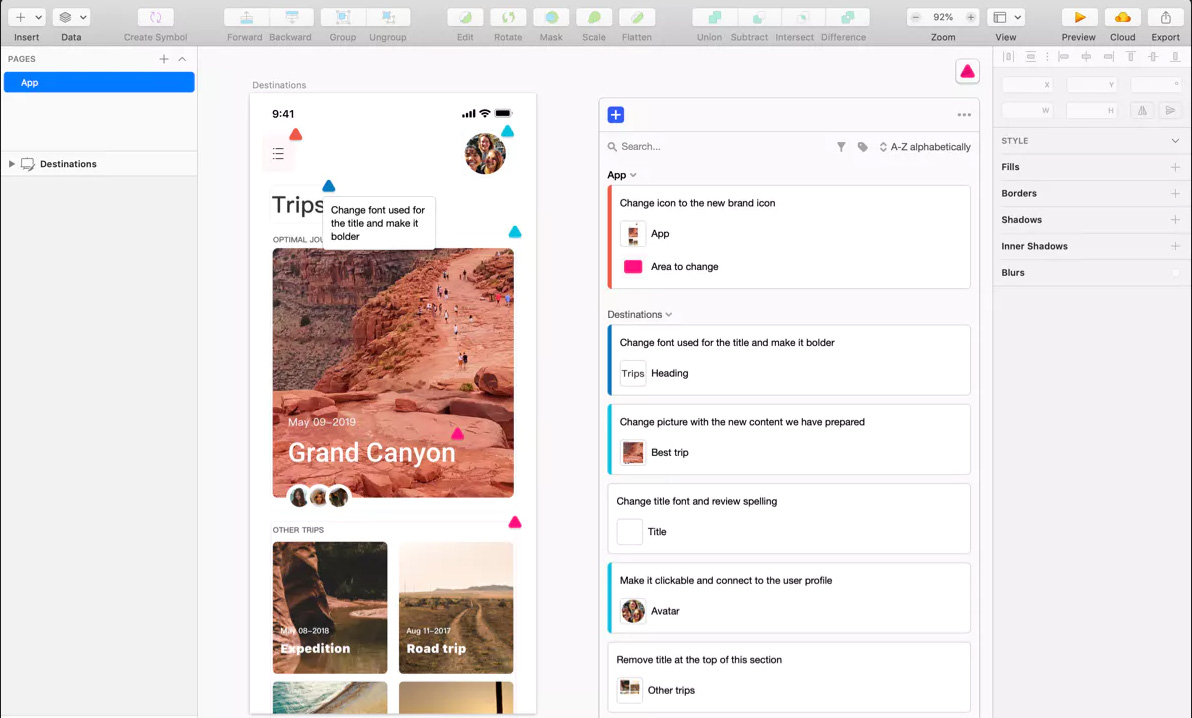The image size is (1192, 718).
Task: Click the Ungroup toolbar icon
Action: click(x=388, y=17)
